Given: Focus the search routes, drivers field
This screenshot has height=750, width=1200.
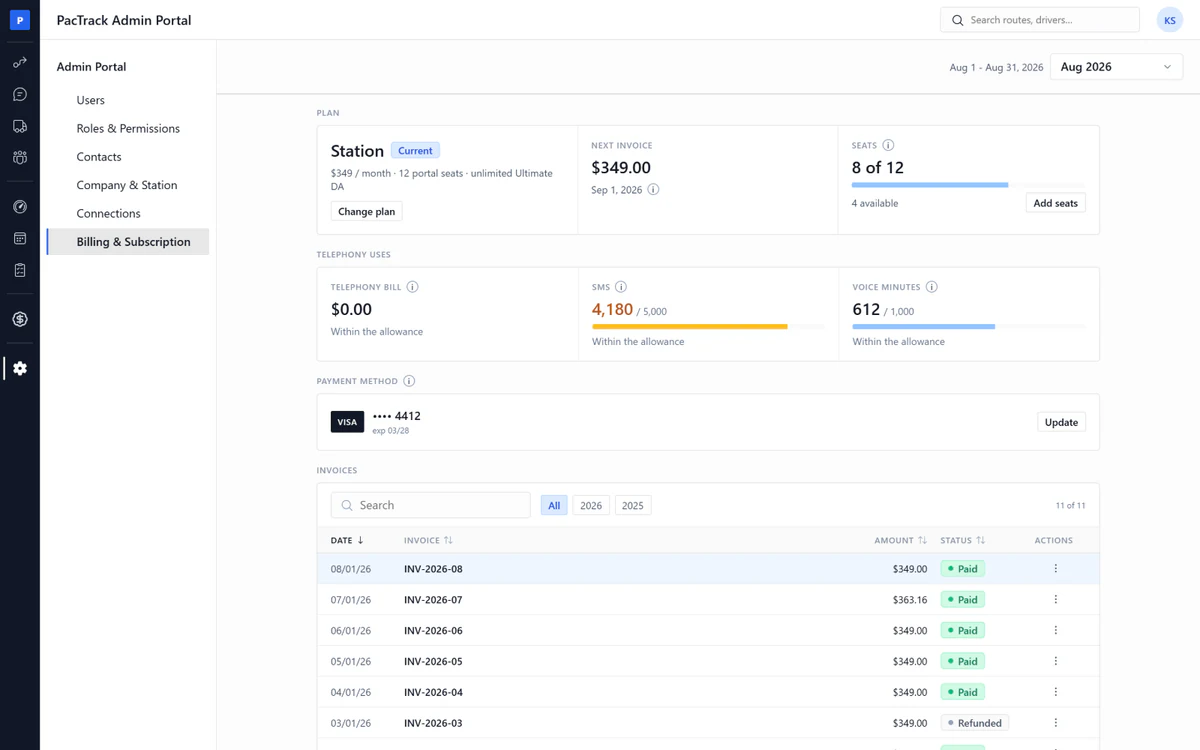Looking at the screenshot, I should tap(1040, 20).
